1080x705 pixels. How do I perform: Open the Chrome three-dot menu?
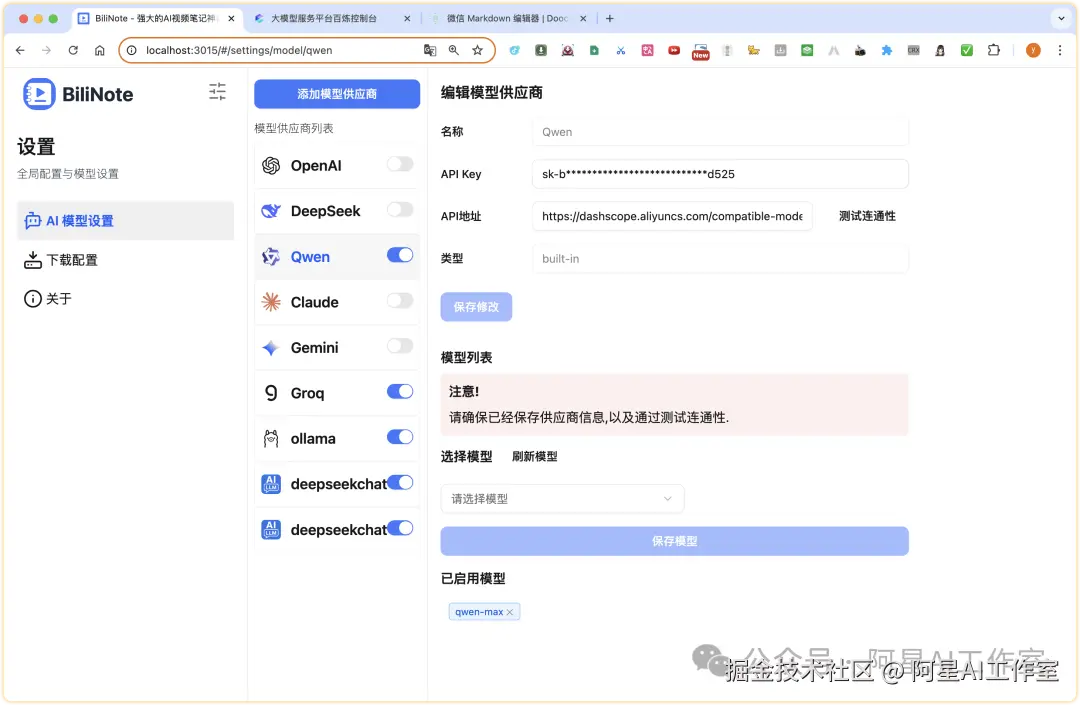[1059, 50]
